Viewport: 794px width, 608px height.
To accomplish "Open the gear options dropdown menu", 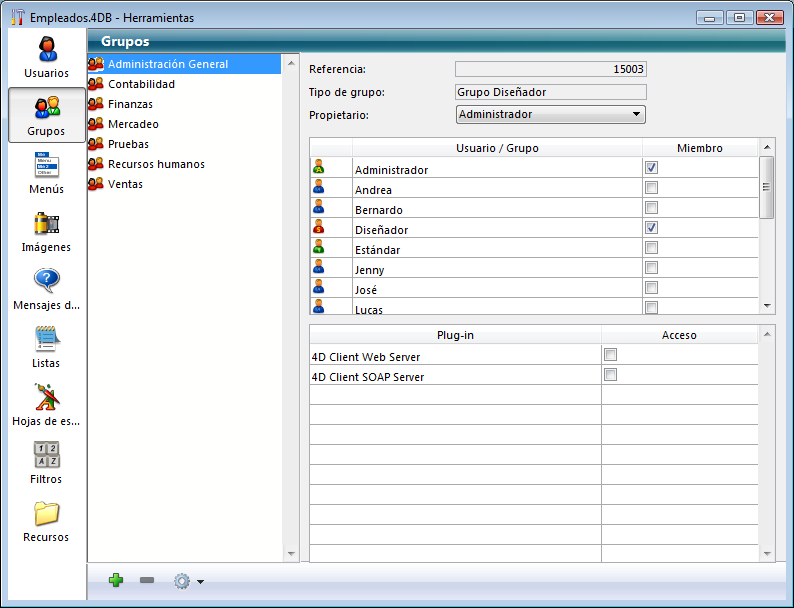I will click(188, 581).
